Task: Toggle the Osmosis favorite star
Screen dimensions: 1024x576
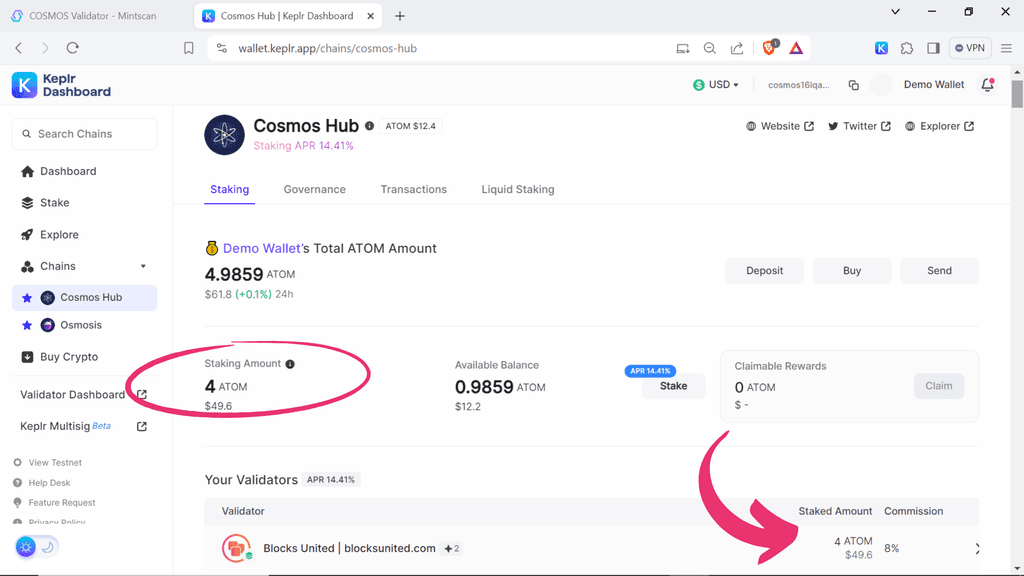Action: point(28,325)
